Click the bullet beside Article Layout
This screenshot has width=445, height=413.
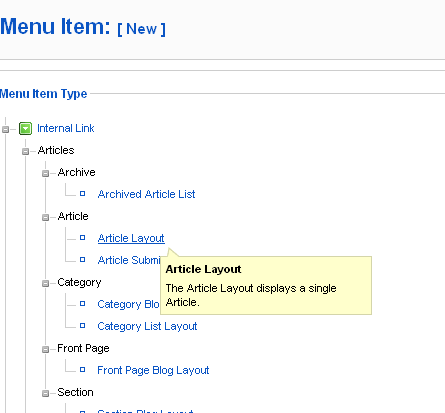(x=82, y=238)
